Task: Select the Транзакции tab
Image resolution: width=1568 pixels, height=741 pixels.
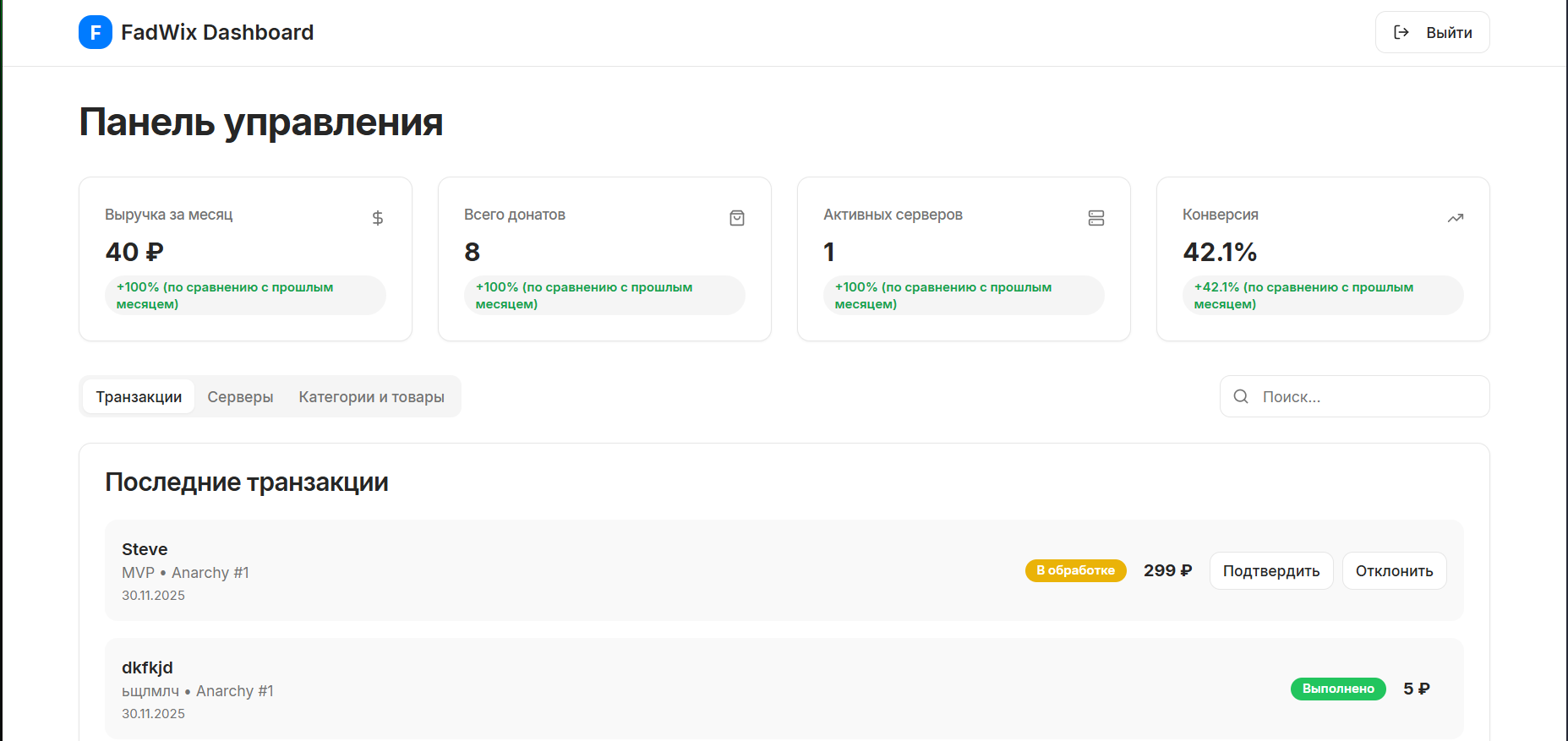Action: point(139,396)
